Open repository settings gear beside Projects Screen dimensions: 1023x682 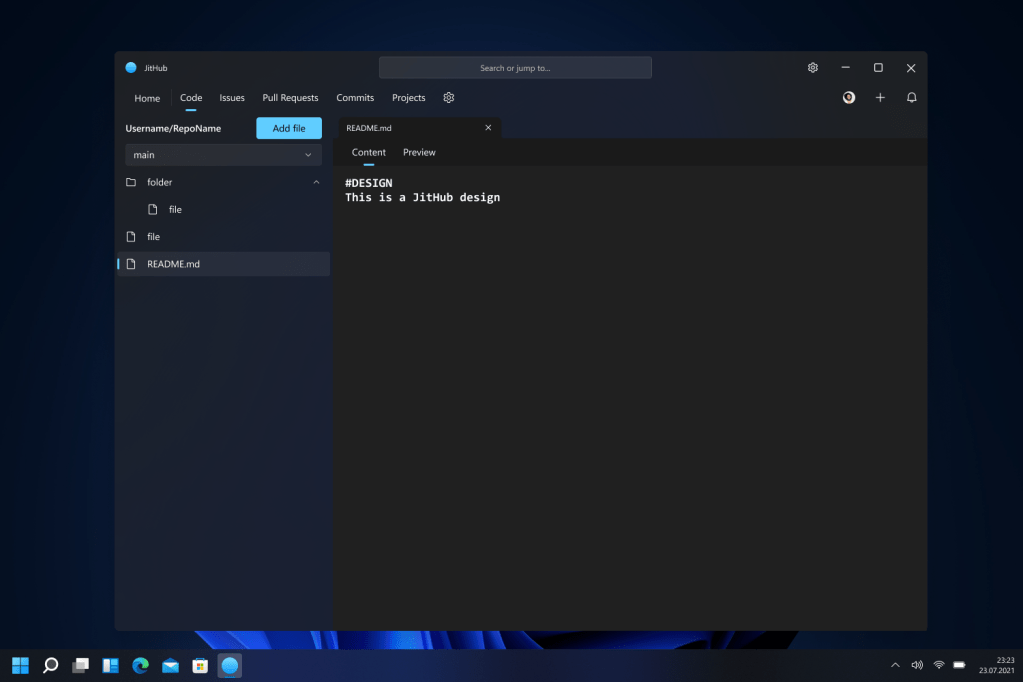click(x=449, y=98)
